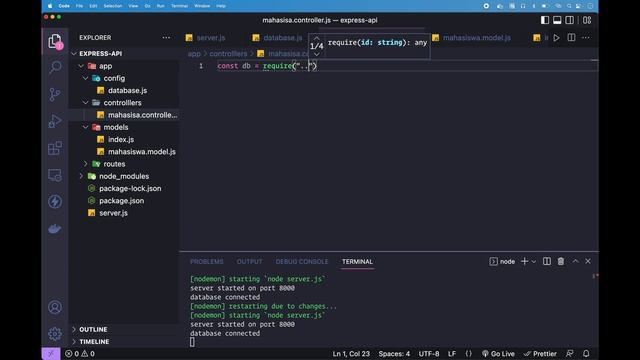
Task: Open package.json file
Action: (121, 200)
